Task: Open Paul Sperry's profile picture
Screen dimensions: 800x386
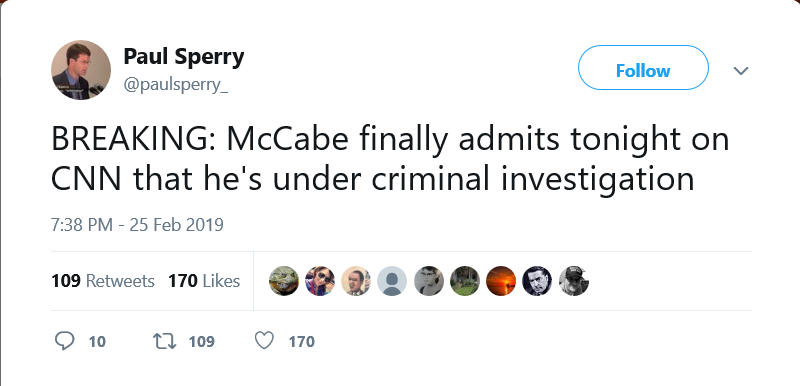Action: pyautogui.click(x=81, y=70)
